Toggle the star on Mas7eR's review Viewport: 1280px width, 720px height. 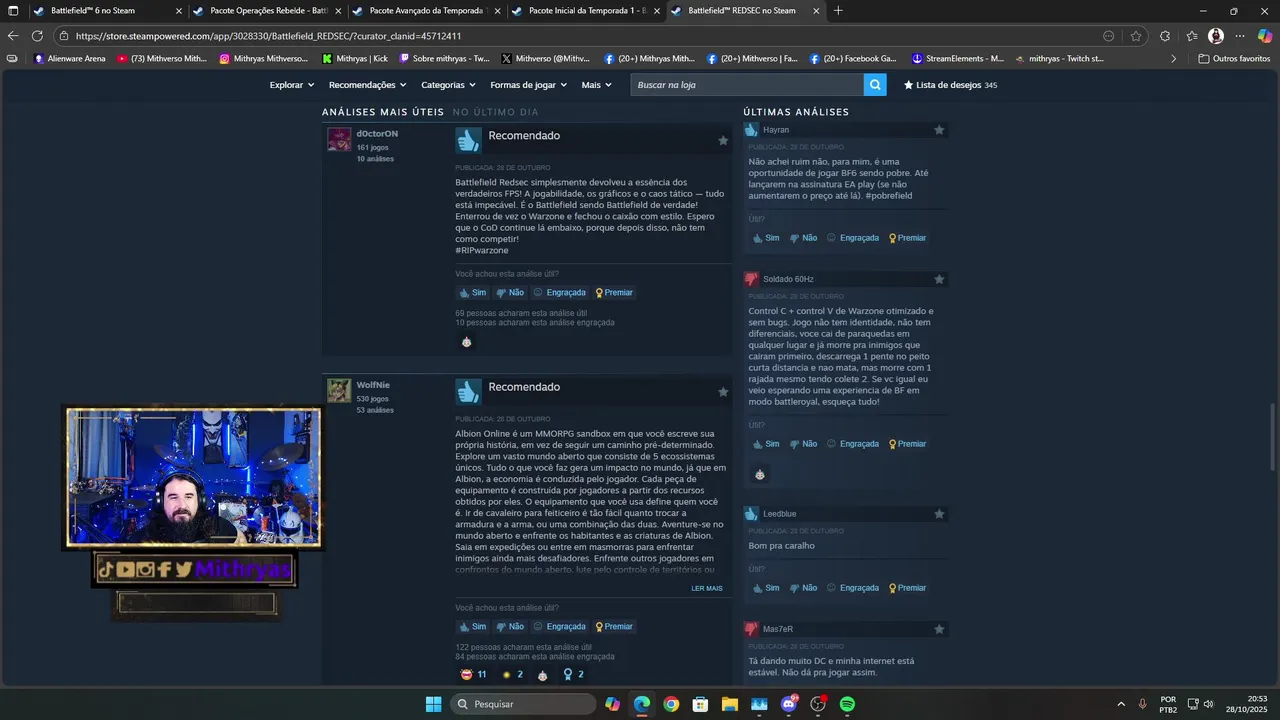939,629
